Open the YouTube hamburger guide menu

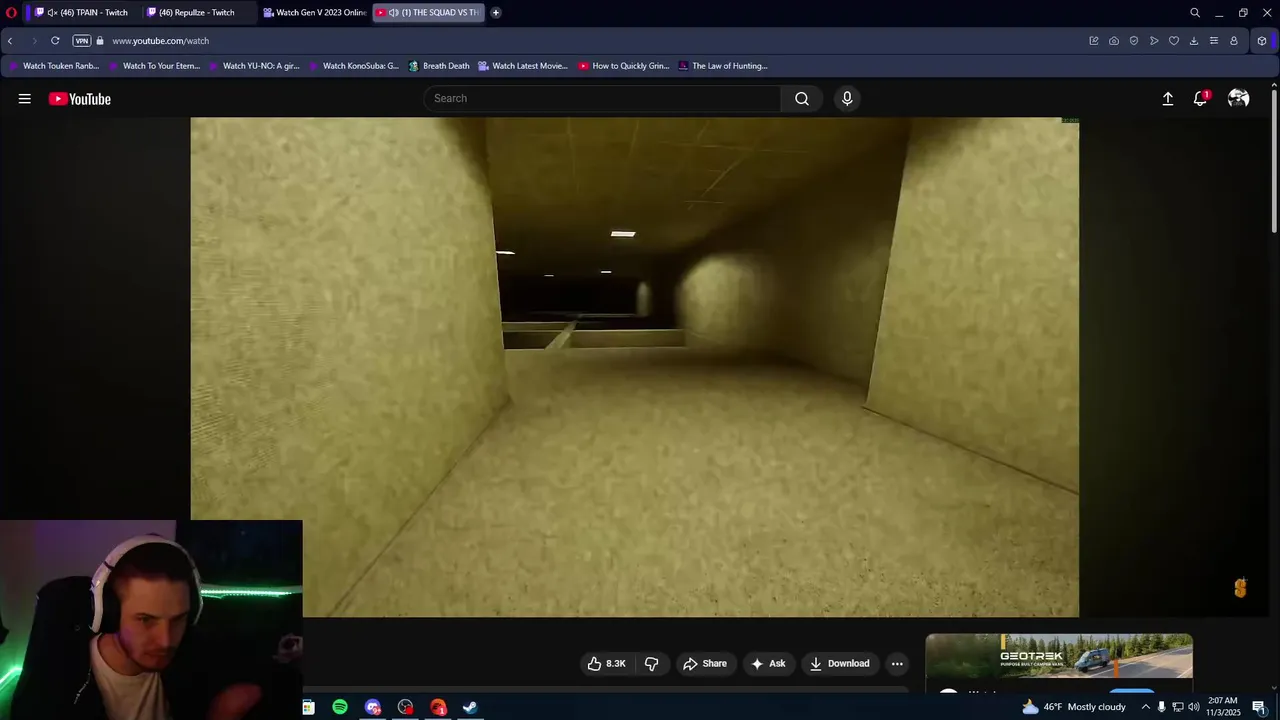(25, 99)
